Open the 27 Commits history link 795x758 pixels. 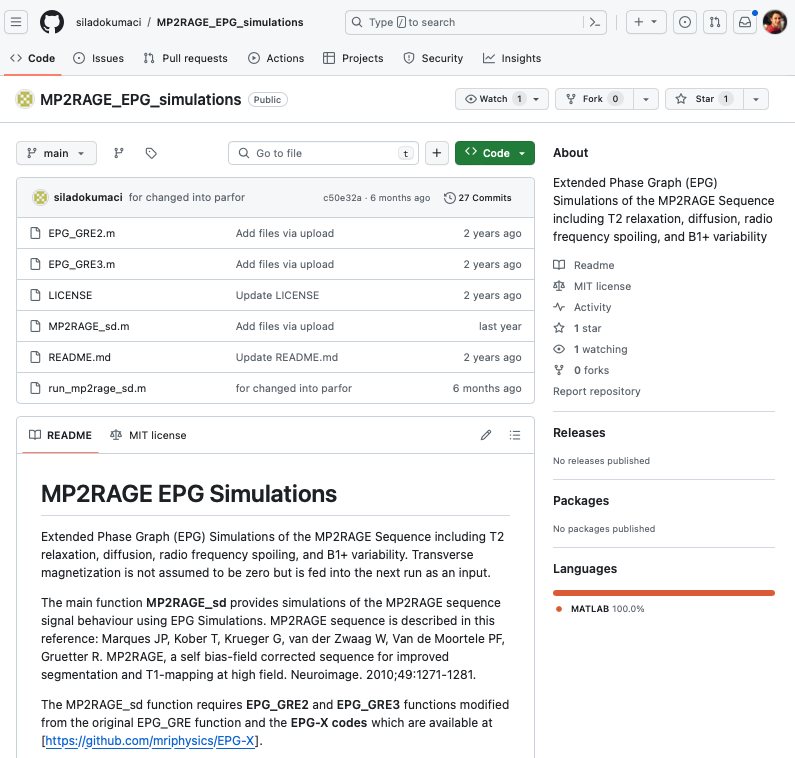[478, 198]
